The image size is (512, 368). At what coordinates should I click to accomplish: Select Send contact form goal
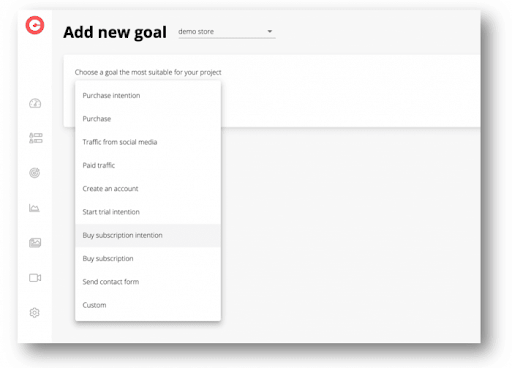(x=148, y=282)
